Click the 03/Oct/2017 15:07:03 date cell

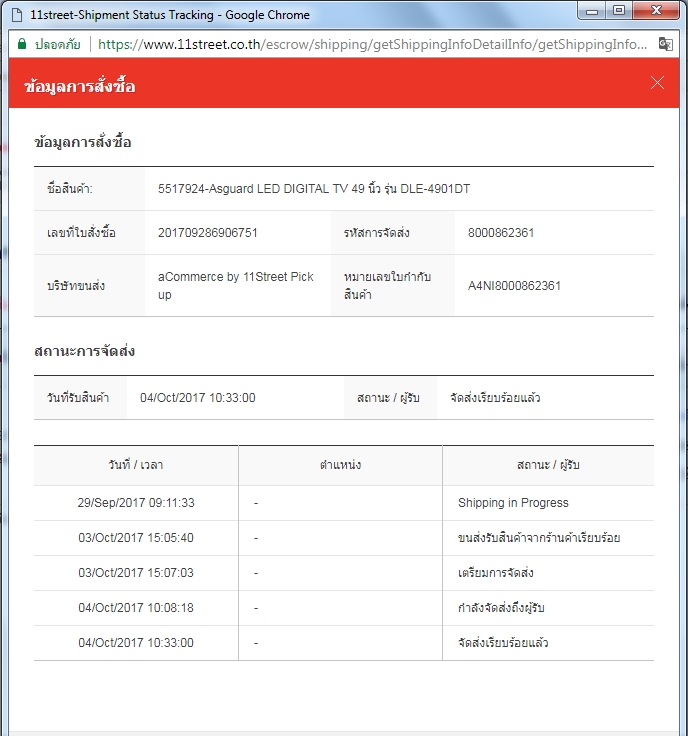pos(136,573)
